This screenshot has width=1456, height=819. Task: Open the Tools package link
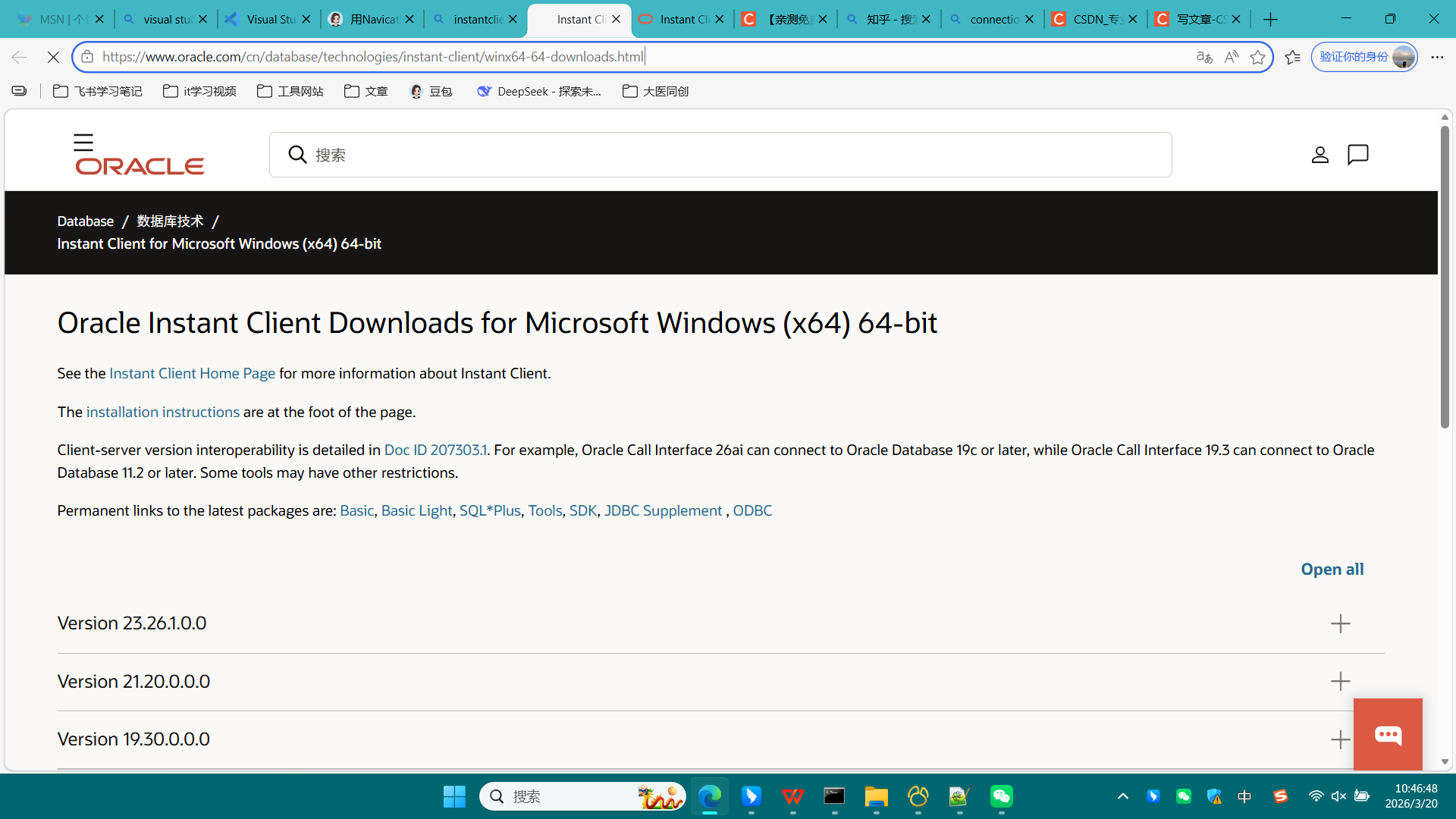[x=545, y=510]
